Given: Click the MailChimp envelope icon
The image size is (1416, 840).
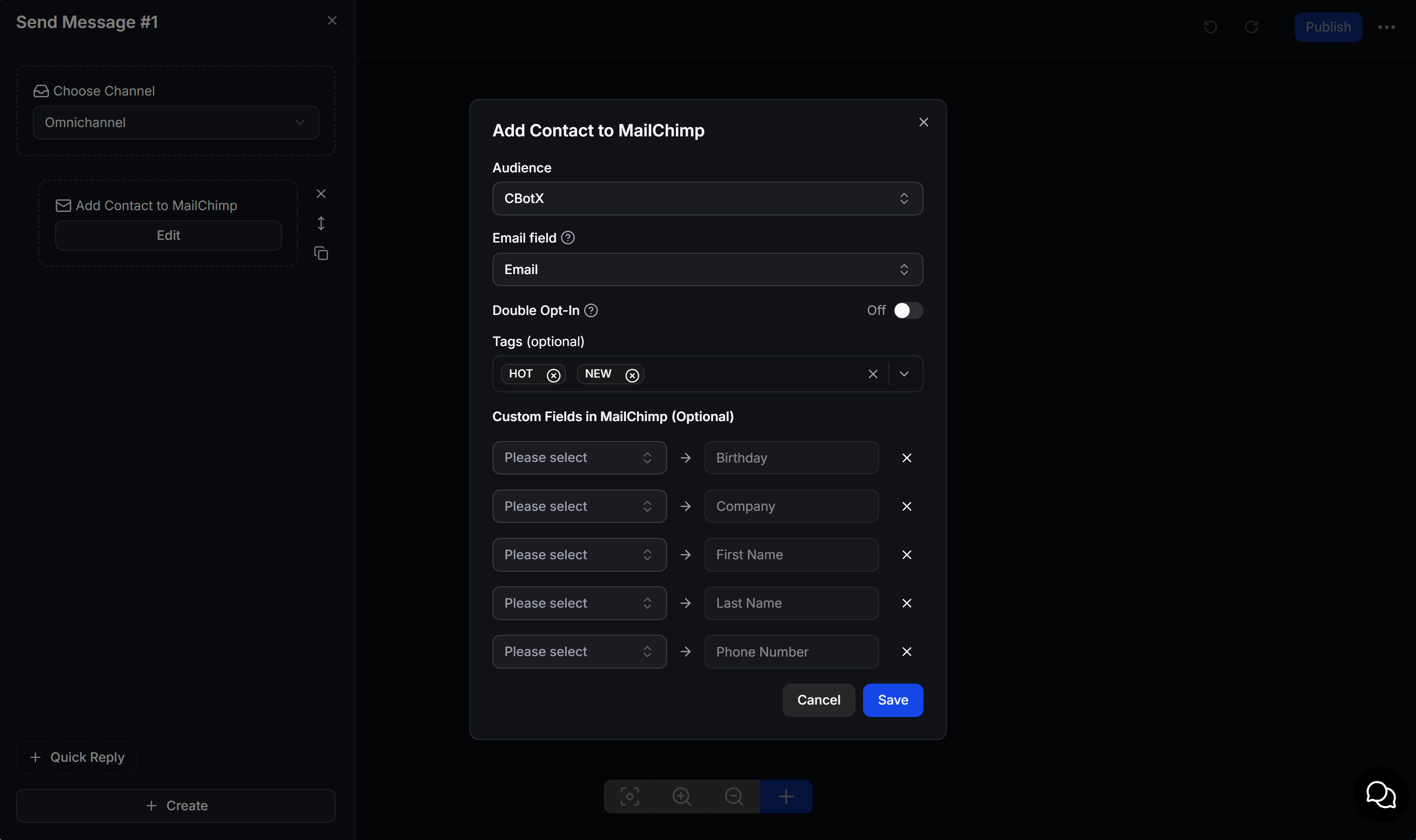Looking at the screenshot, I should [64, 206].
